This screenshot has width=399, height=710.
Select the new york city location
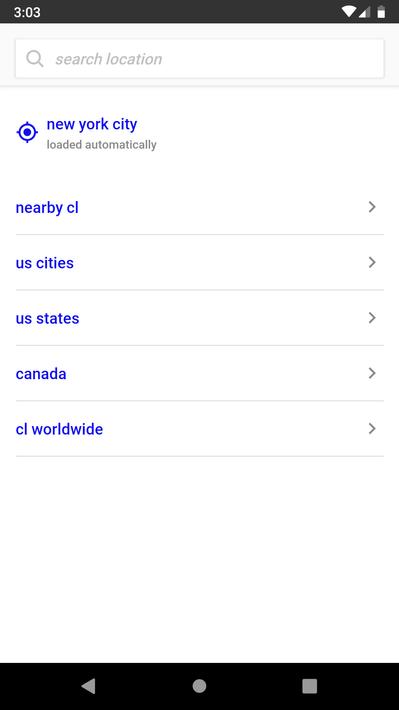pyautogui.click(x=92, y=124)
